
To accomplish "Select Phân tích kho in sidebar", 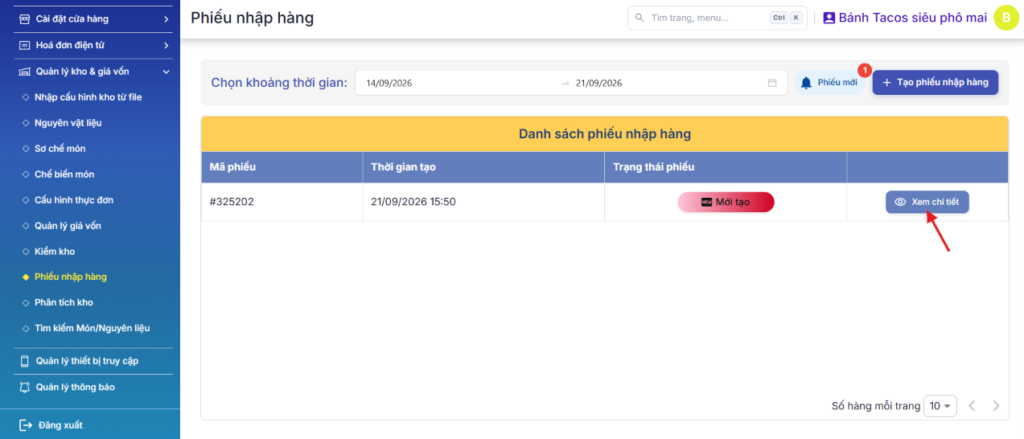I will (63, 302).
